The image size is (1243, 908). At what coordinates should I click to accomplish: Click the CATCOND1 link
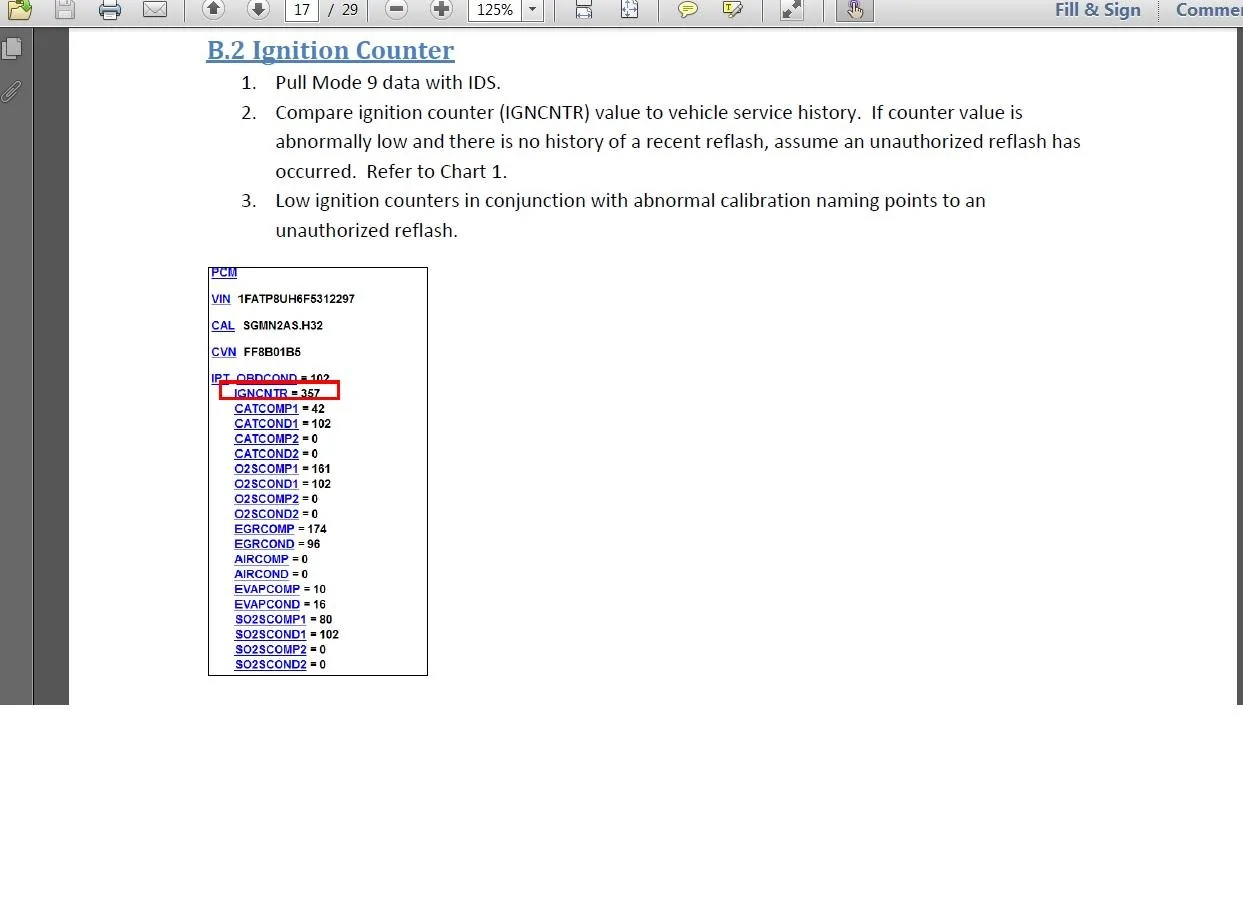[266, 424]
